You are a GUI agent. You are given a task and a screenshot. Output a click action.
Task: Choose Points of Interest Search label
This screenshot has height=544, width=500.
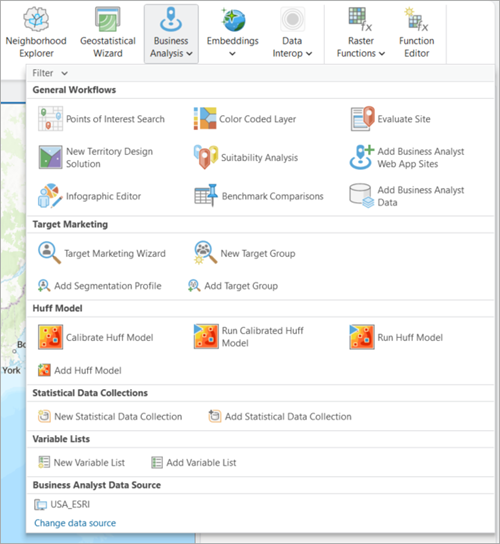point(115,119)
